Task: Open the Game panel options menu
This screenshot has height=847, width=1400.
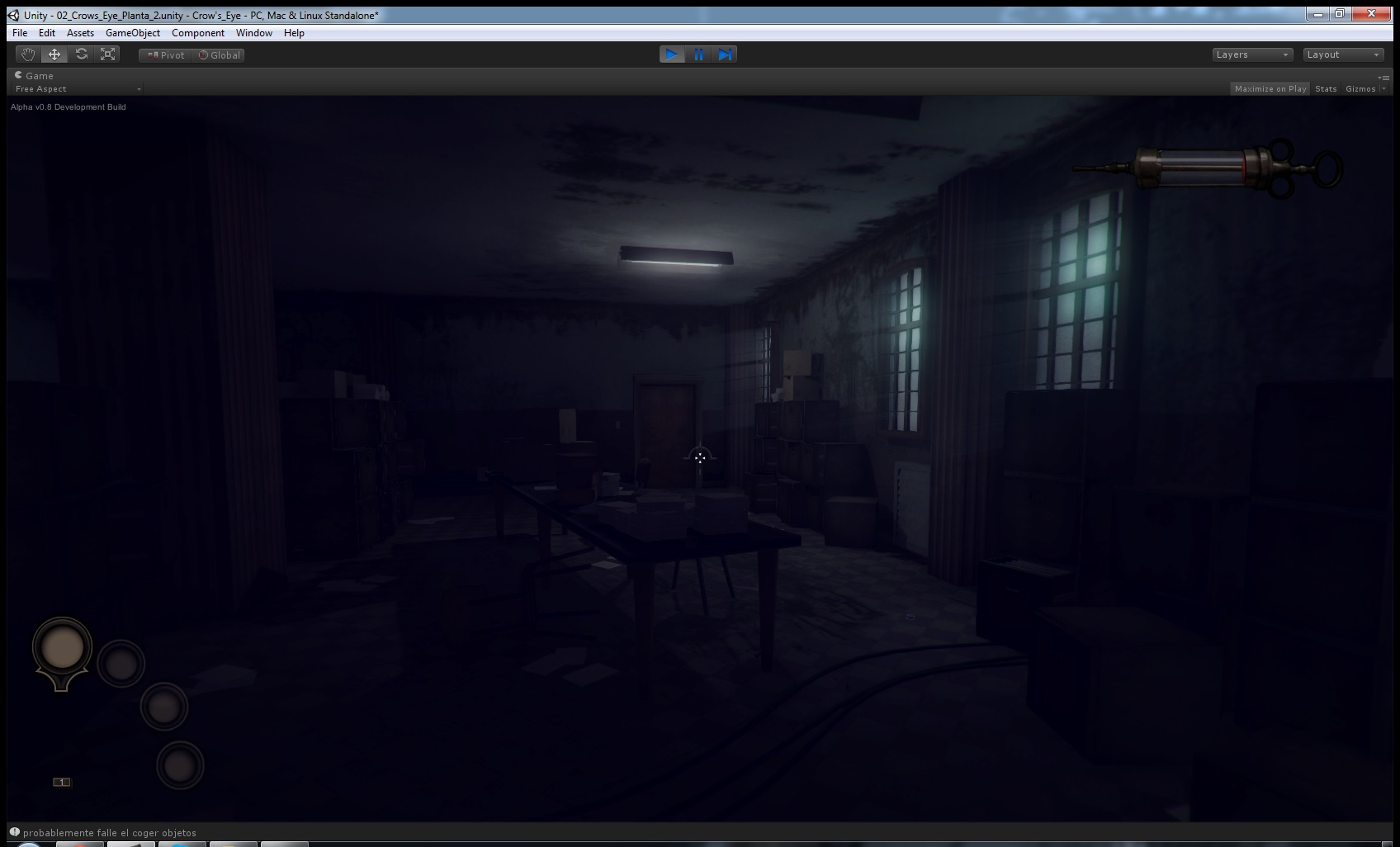Action: (x=1383, y=77)
